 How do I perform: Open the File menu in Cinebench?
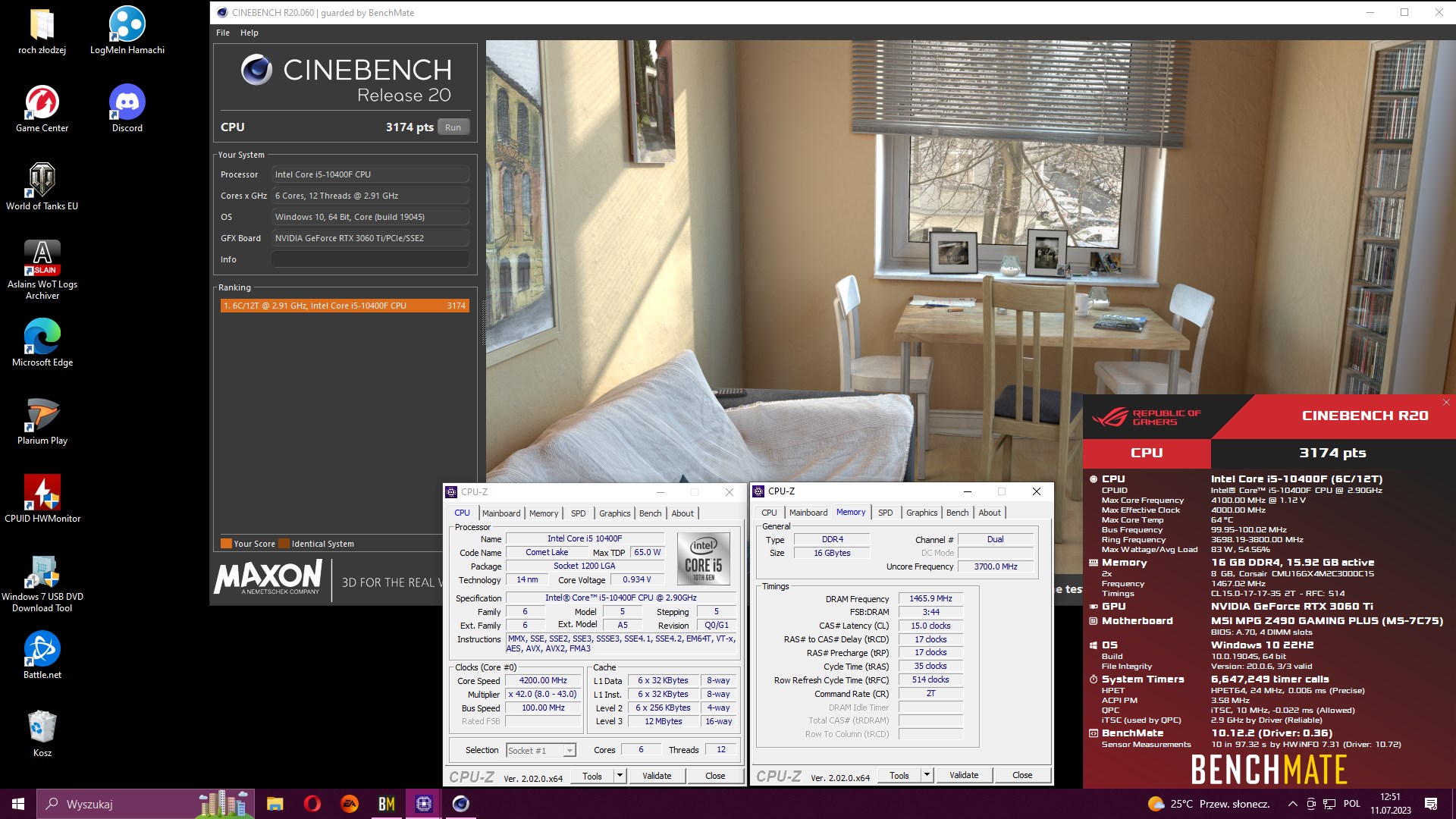pyautogui.click(x=223, y=33)
